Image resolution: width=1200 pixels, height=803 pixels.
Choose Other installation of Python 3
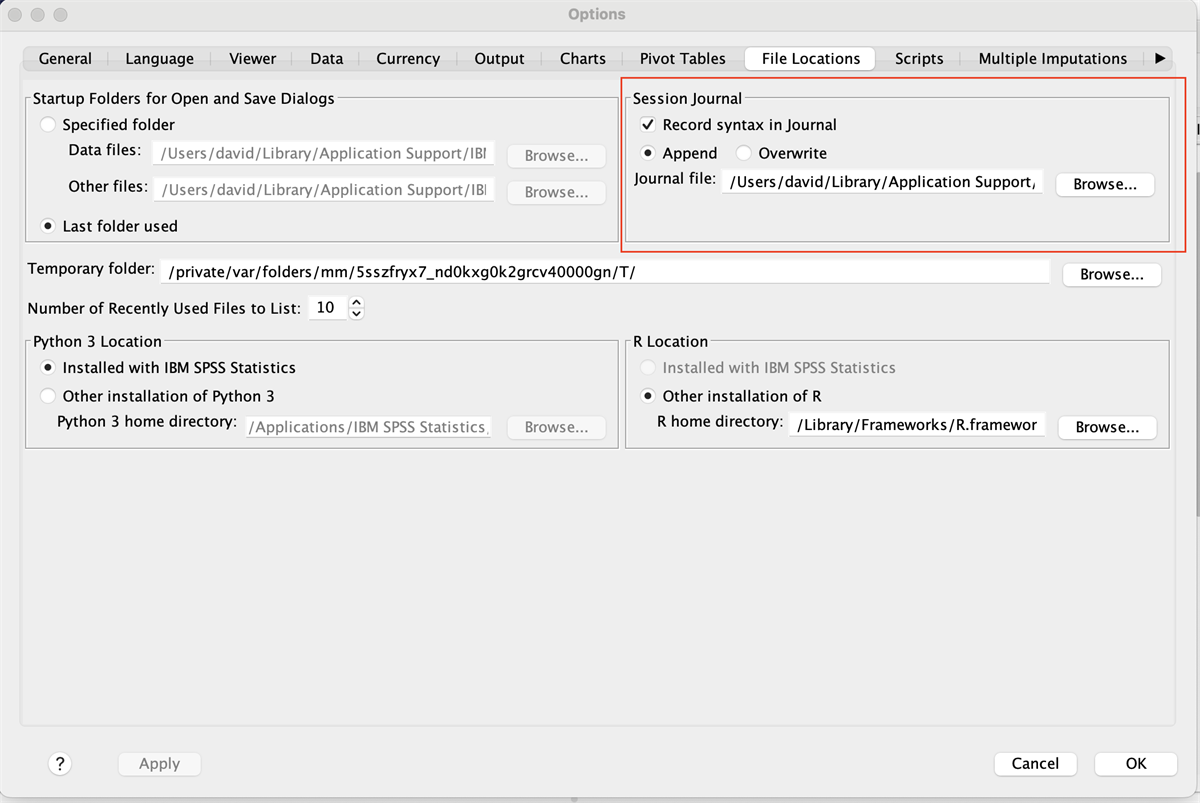tap(48, 396)
